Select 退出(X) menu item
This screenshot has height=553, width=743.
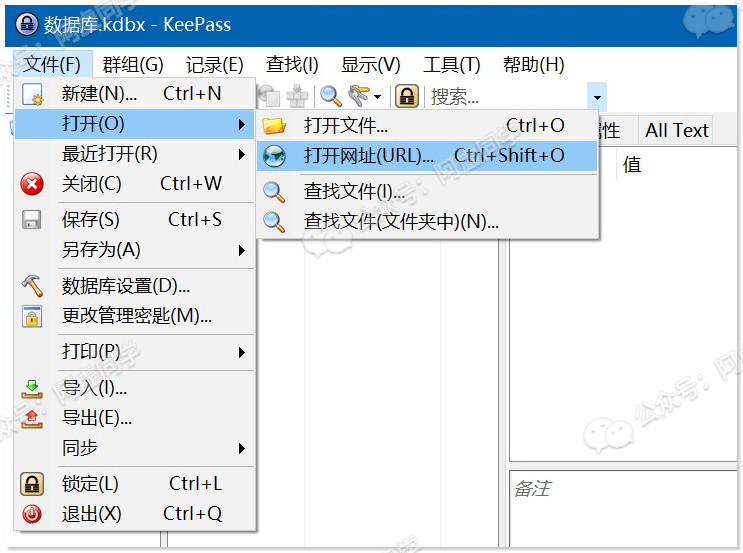pyautogui.click(x=135, y=514)
